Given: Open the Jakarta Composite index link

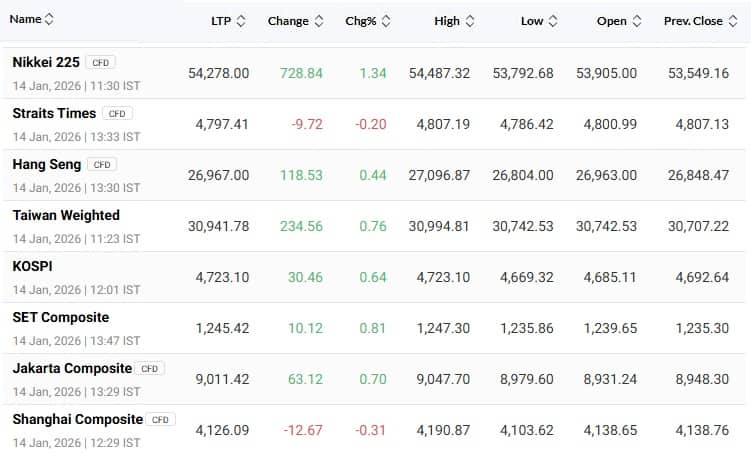Looking at the screenshot, I should (x=72, y=368).
